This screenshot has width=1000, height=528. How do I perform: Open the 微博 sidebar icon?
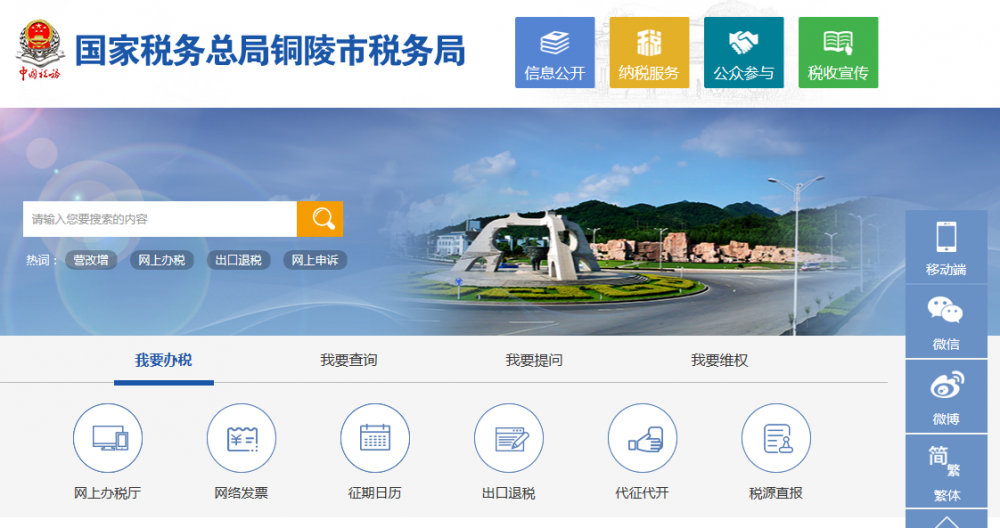point(946,395)
